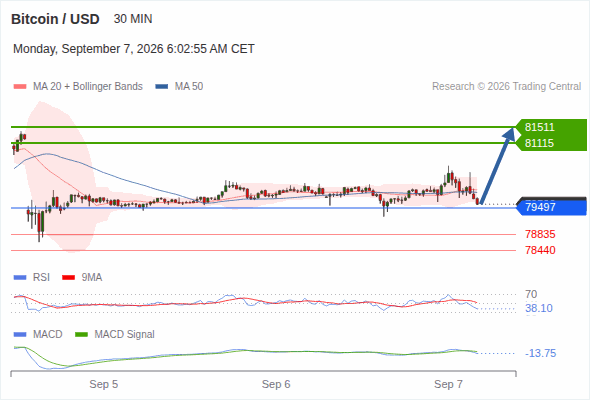This screenshot has width=590, height=400.
Task: Click the RSI value 38.10 readout
Action: (539, 309)
